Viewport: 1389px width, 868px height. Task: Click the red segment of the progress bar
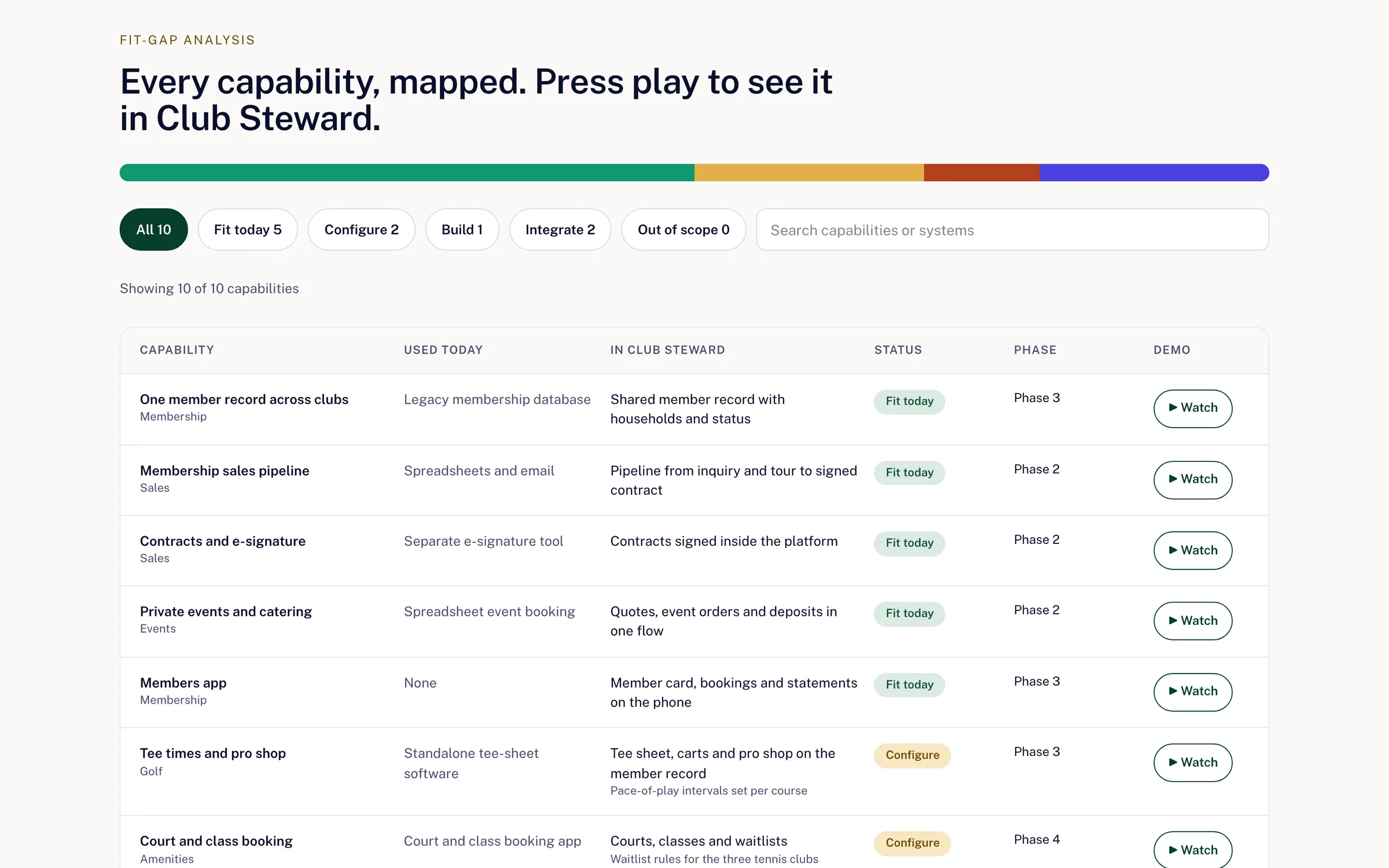(982, 172)
